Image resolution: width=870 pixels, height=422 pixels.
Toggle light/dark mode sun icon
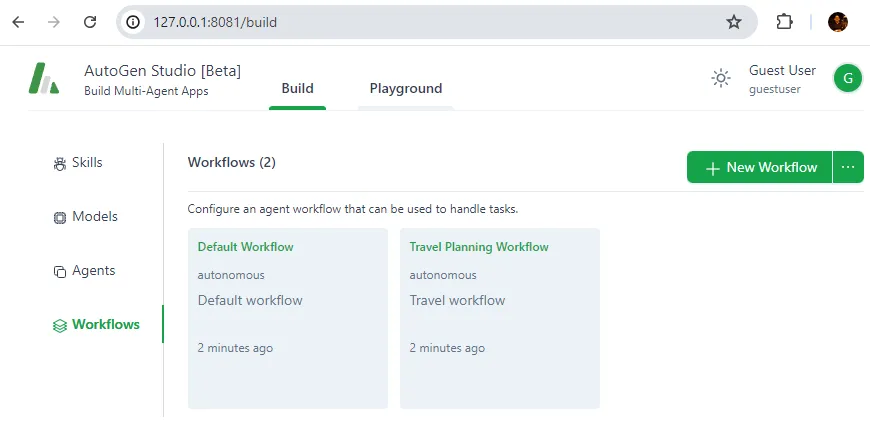click(720, 78)
